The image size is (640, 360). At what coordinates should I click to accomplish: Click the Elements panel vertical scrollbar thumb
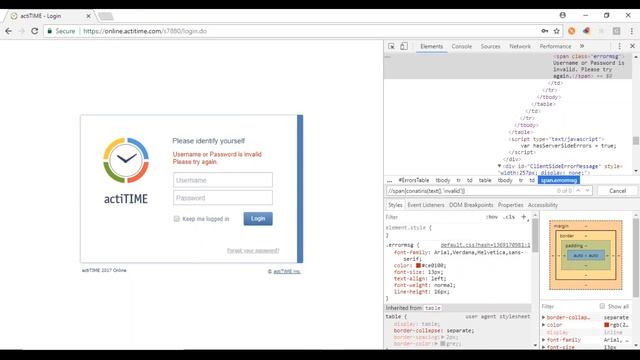coord(636,140)
